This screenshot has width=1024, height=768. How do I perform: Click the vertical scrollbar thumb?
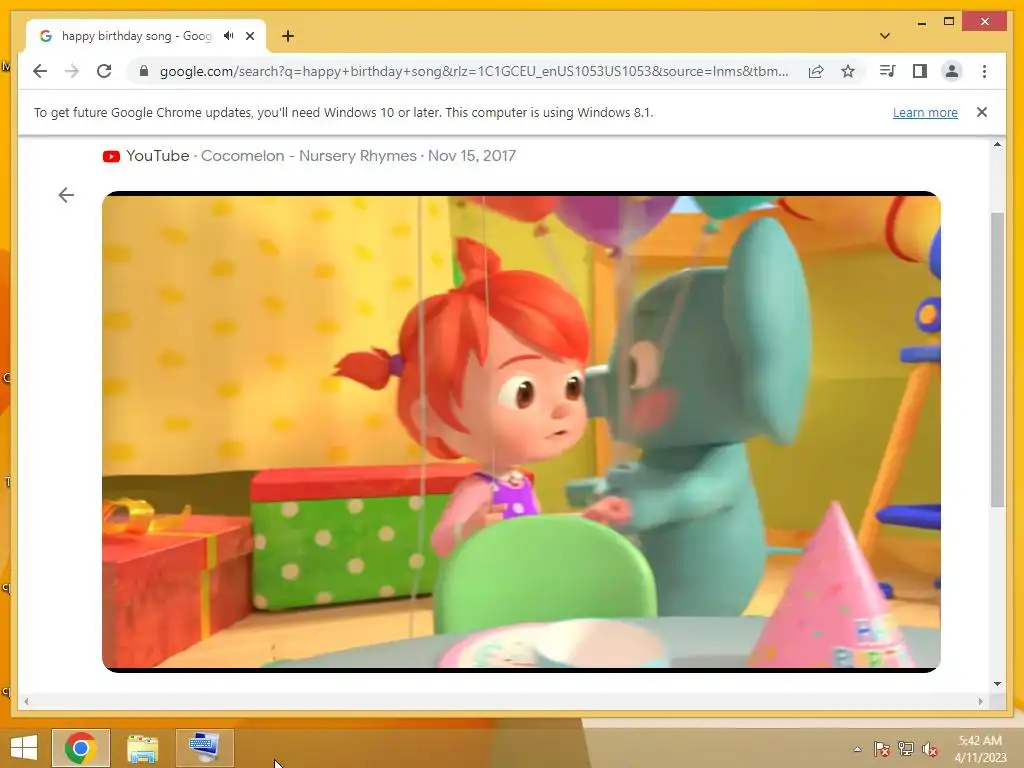pos(997,359)
